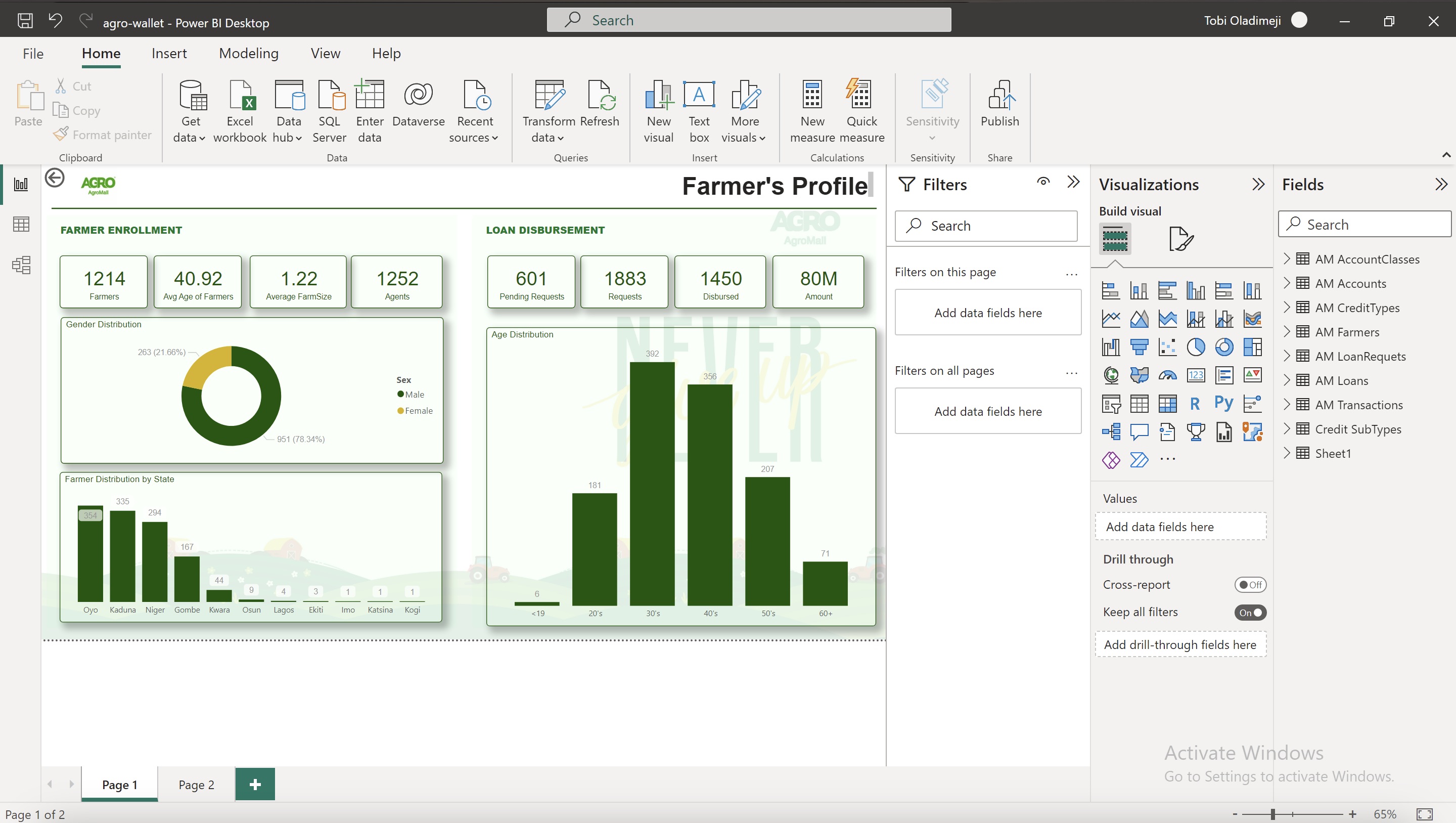The height and width of the screenshot is (823, 1456).
Task: Click the Fields pane search box
Action: (1364, 224)
